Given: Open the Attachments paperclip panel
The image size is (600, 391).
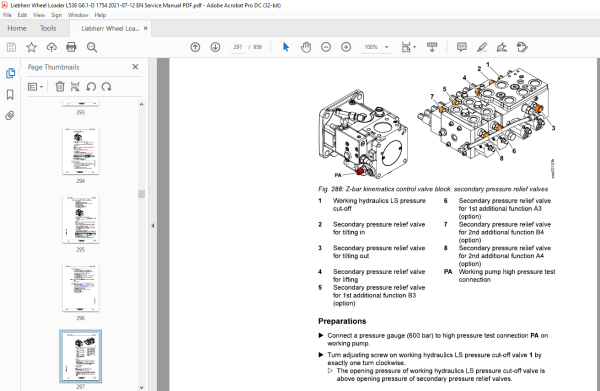Looking at the screenshot, I should [10, 116].
